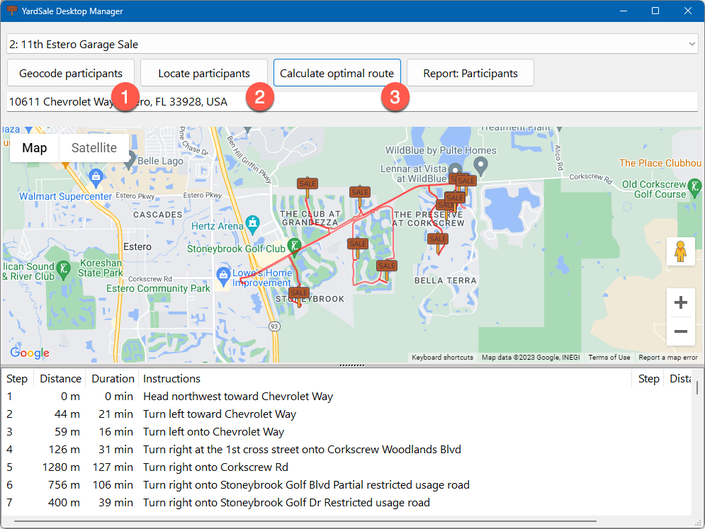Click the Old Corkscrew Golf Course marker
This screenshot has height=529, width=705.
[695, 186]
